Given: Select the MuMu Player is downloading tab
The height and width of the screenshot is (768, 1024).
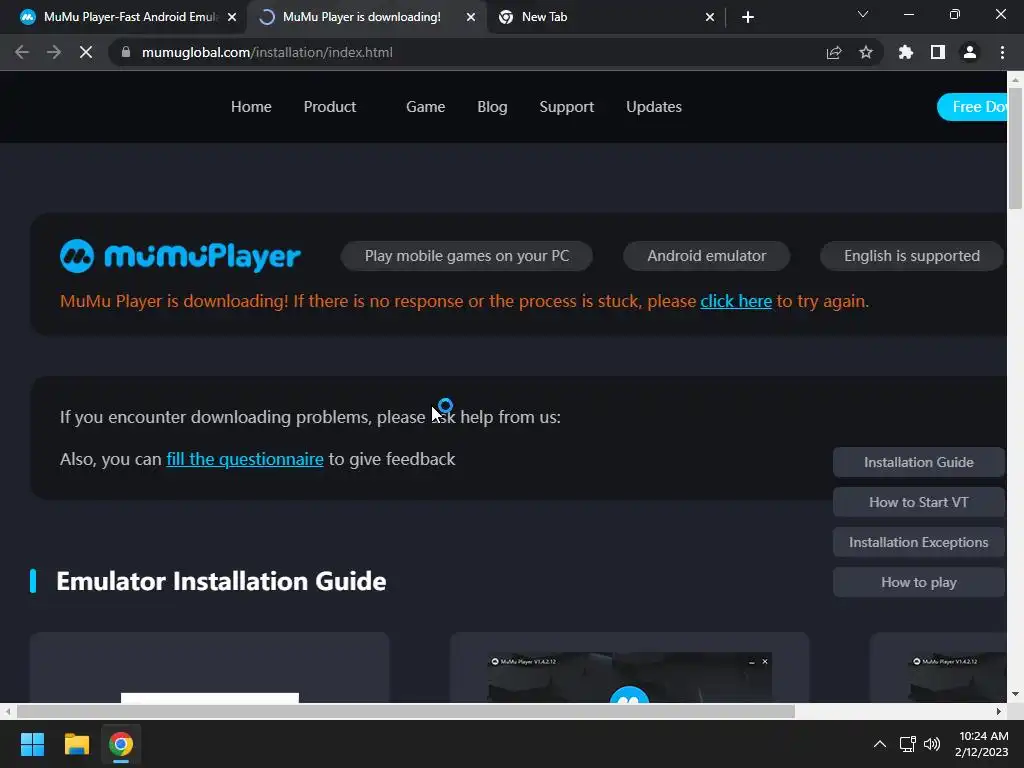Looking at the screenshot, I should click(x=366, y=17).
